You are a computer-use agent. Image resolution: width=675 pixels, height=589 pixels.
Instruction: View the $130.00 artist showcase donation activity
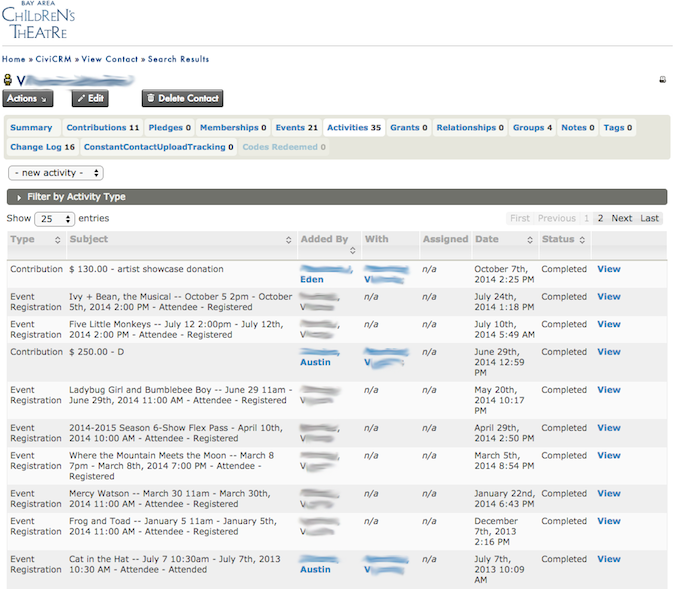tap(608, 269)
